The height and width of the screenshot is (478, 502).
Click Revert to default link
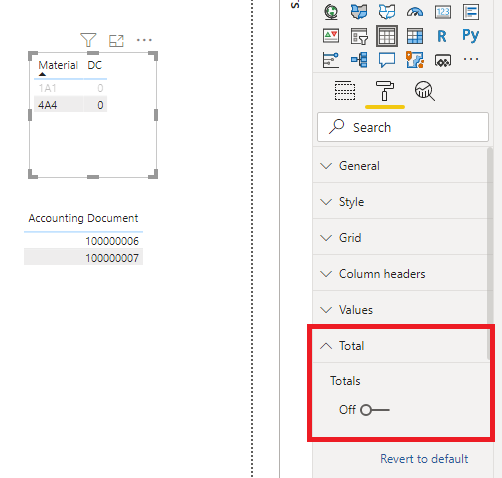[424, 459]
